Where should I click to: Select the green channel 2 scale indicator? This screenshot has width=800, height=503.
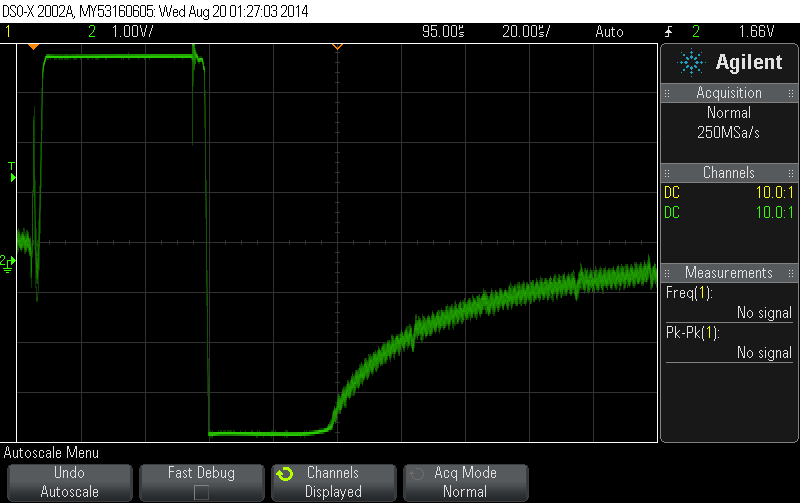[120, 32]
